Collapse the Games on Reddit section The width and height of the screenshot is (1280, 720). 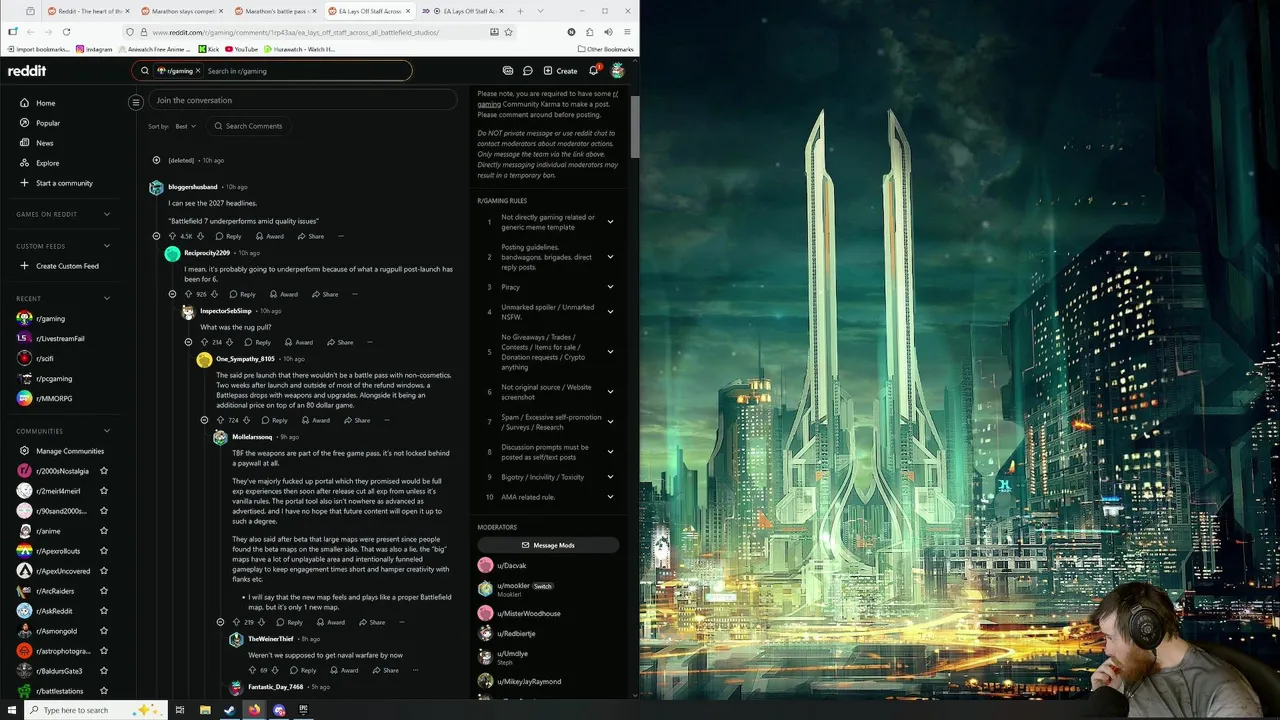[x=107, y=214]
